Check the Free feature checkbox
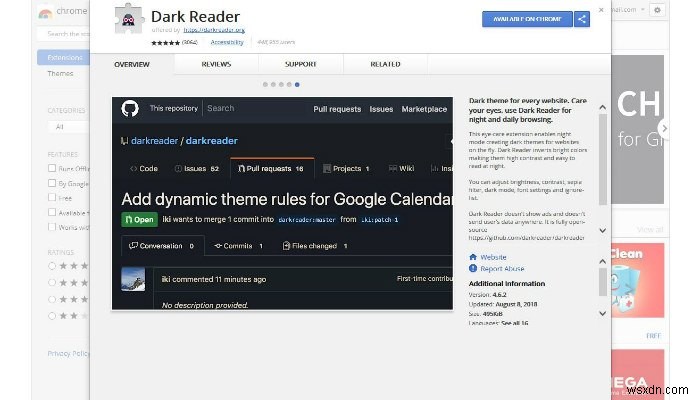The height and width of the screenshot is (400, 700). coord(52,197)
